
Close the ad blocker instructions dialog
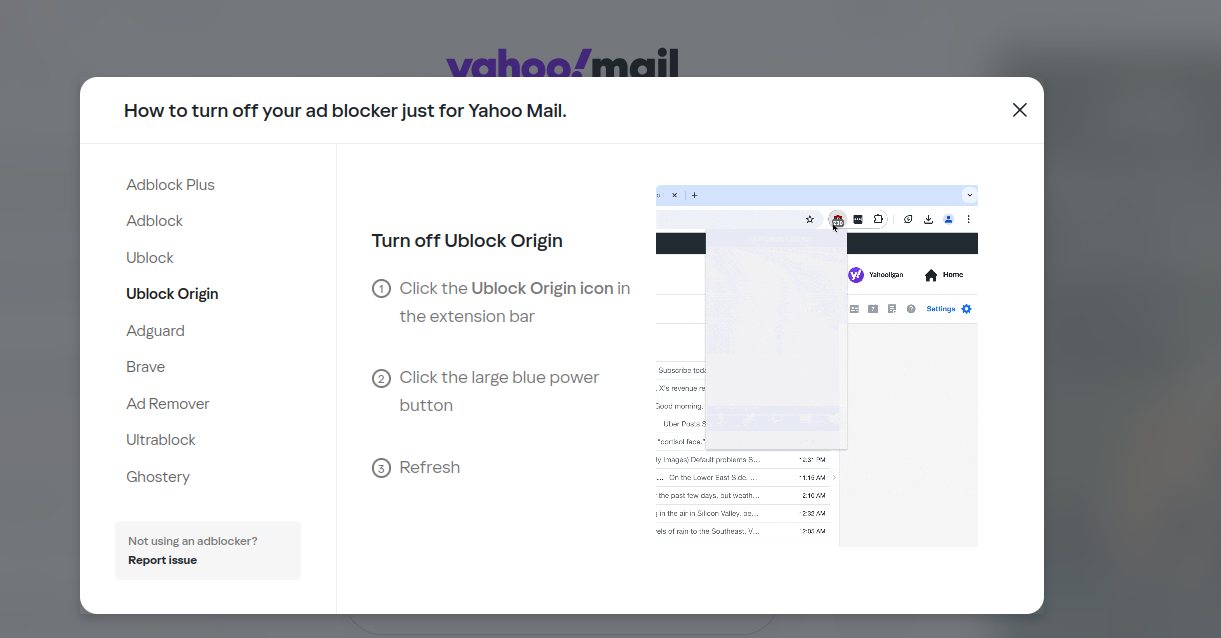tap(1019, 110)
